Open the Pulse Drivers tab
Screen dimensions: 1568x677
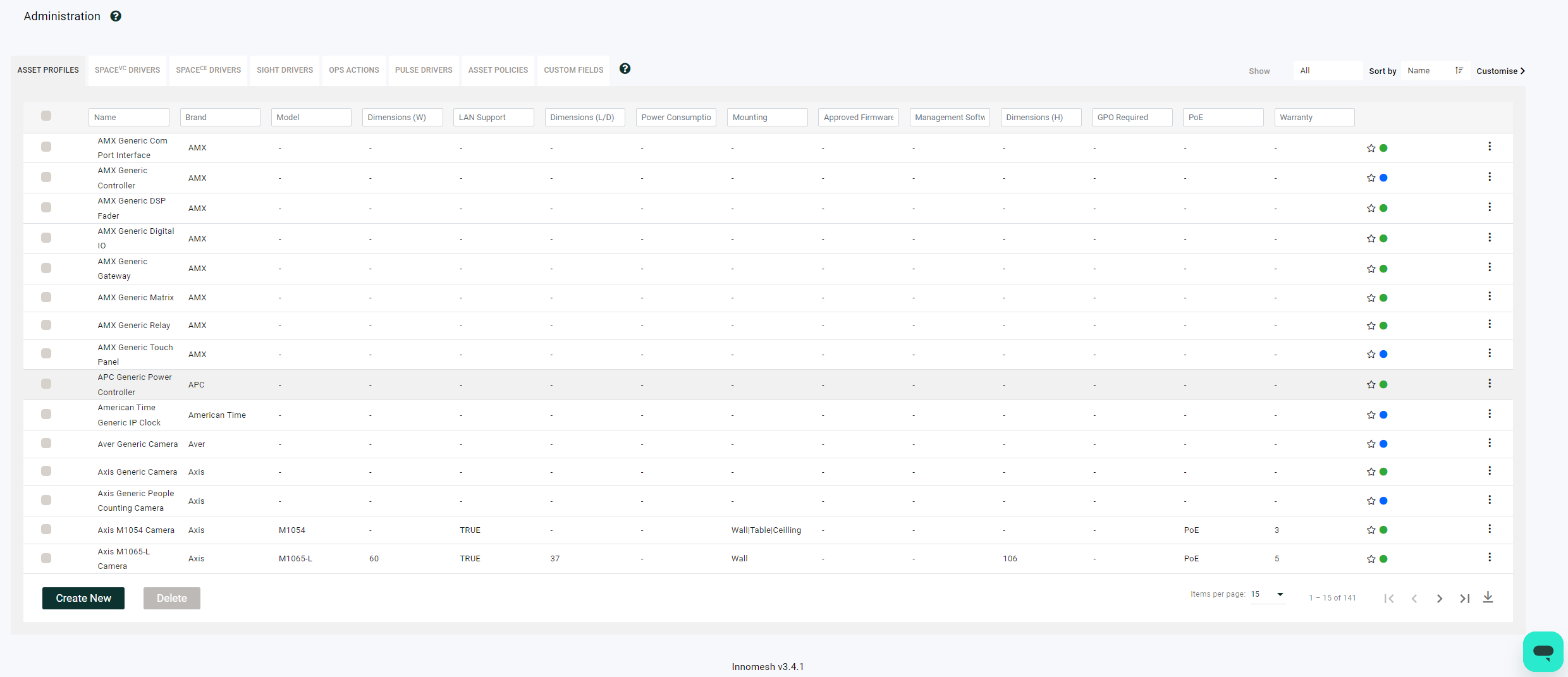pos(424,70)
